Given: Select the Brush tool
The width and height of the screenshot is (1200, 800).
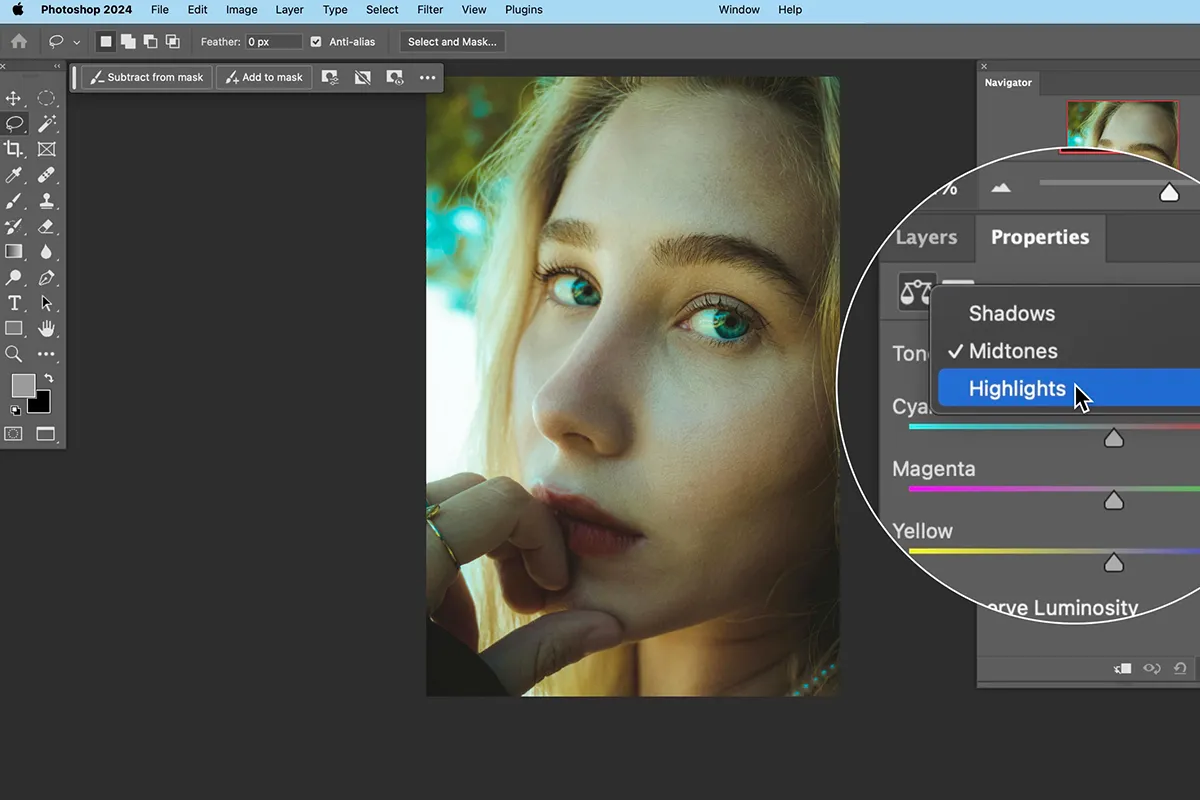Looking at the screenshot, I should pyautogui.click(x=14, y=201).
